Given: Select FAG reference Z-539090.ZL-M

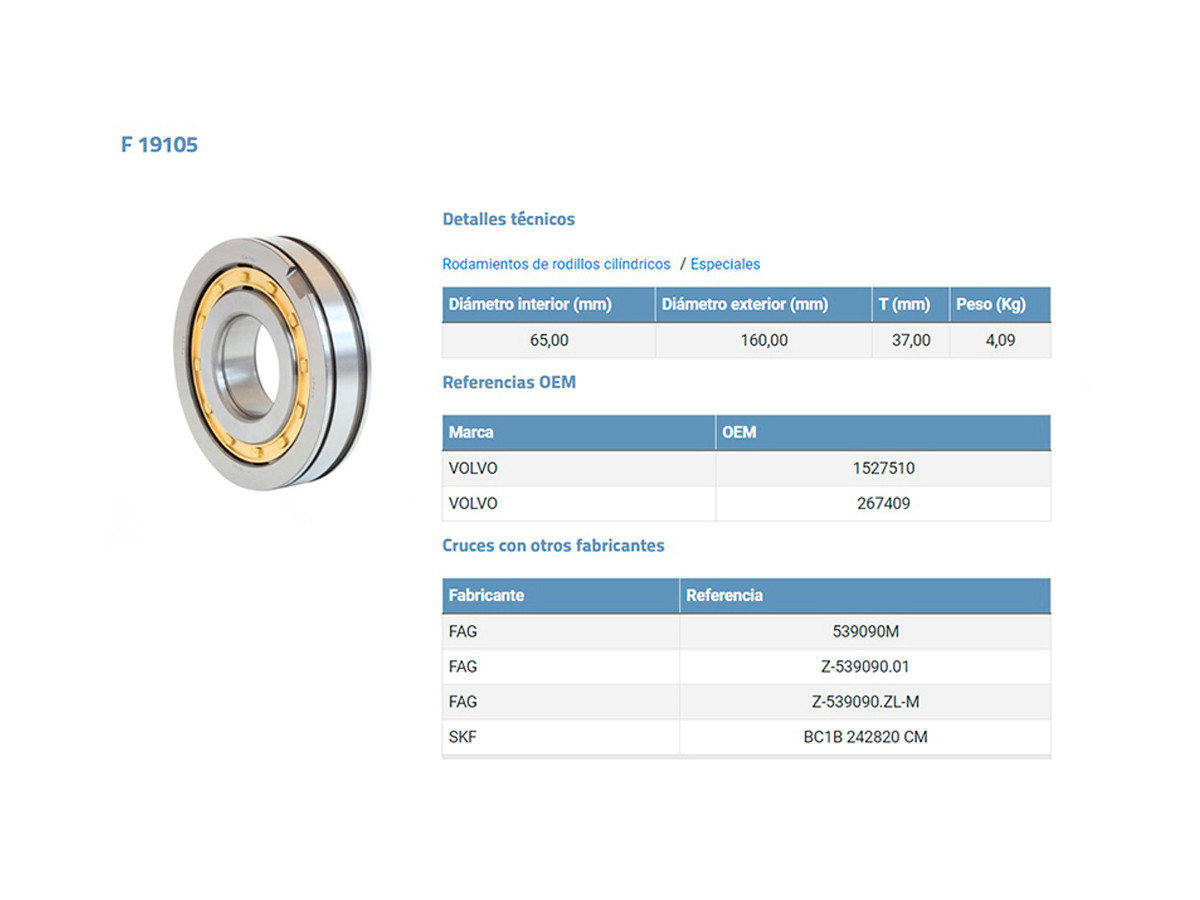Looking at the screenshot, I should (x=866, y=702).
